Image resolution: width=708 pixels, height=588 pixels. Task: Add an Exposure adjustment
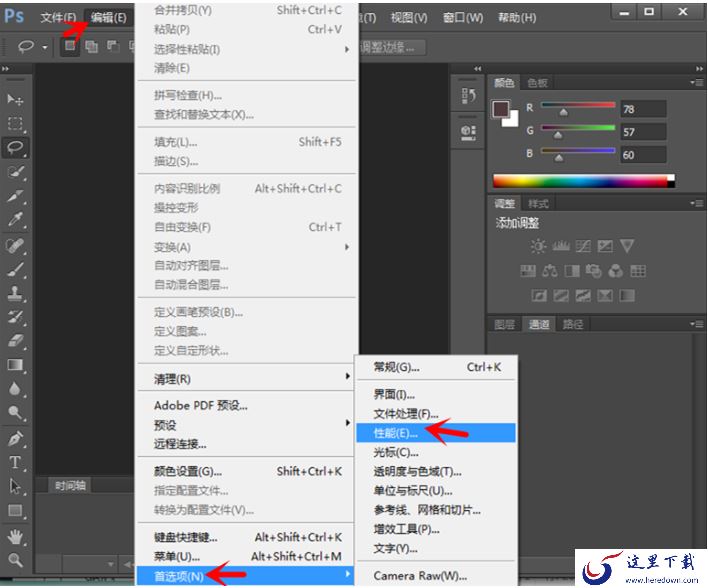[605, 246]
